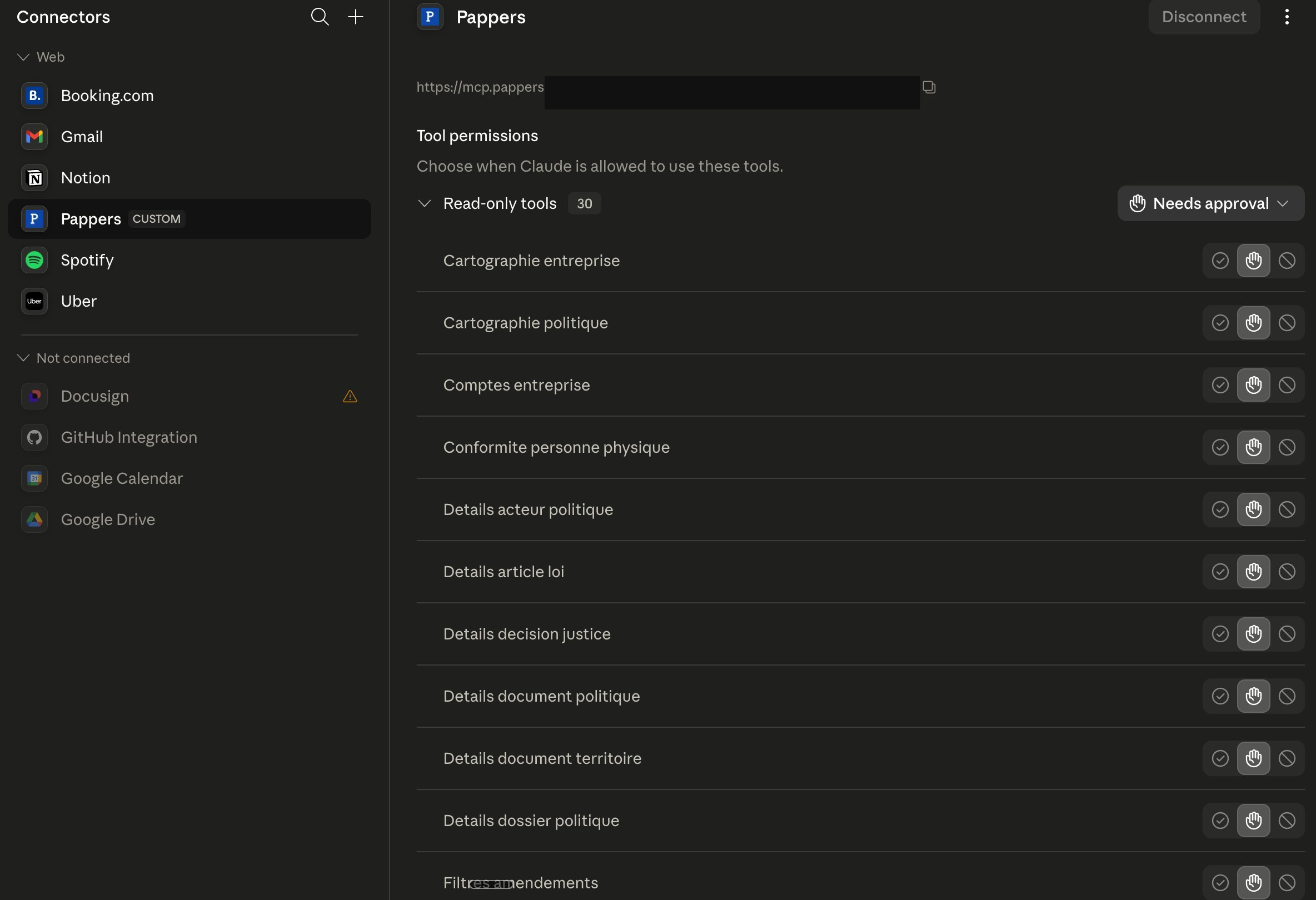Always allow Details acteur politique
Screen dimensions: 1316x900
pos(1220,509)
